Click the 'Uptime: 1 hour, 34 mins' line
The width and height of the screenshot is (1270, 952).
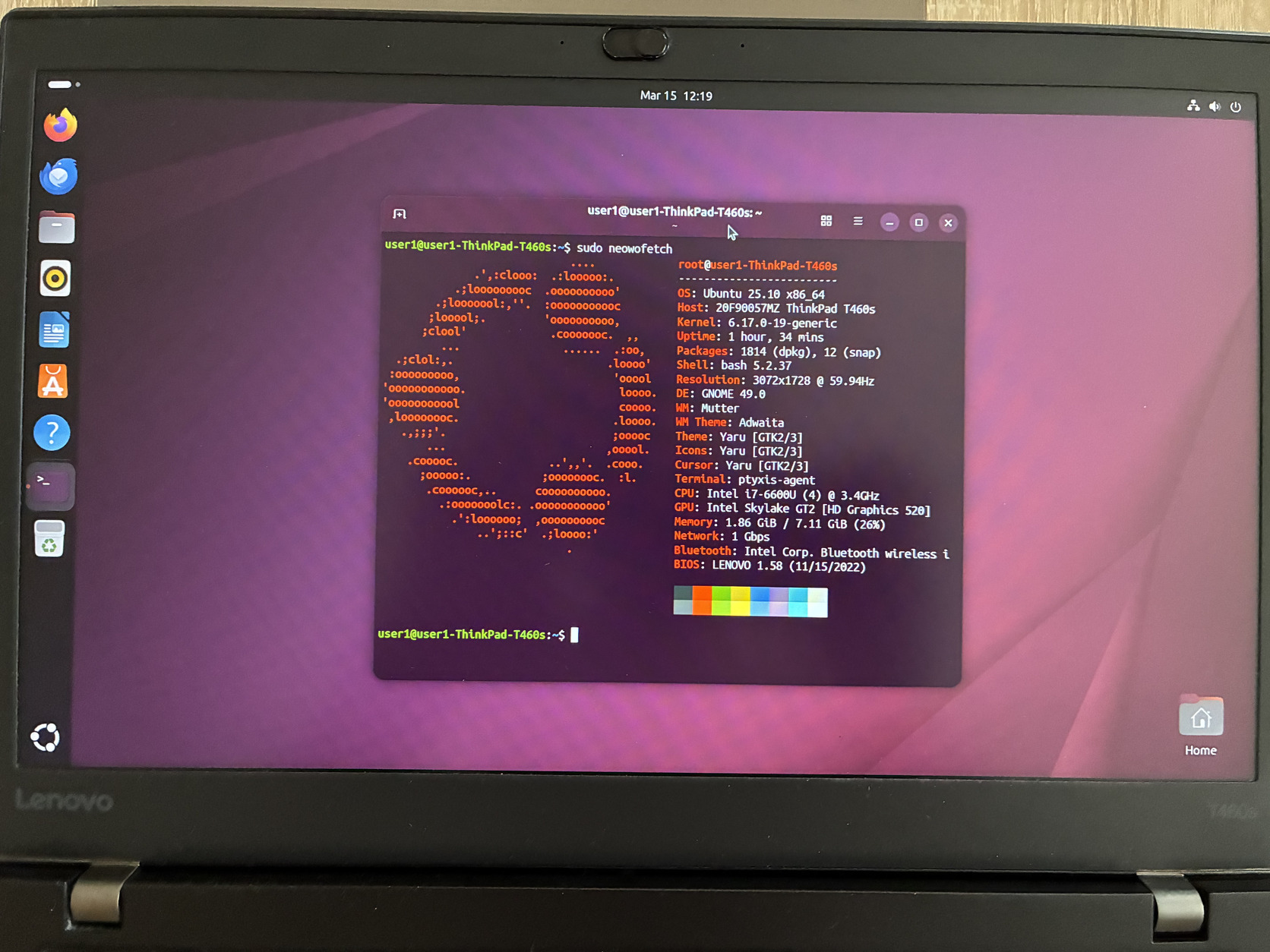pyautogui.click(x=750, y=337)
